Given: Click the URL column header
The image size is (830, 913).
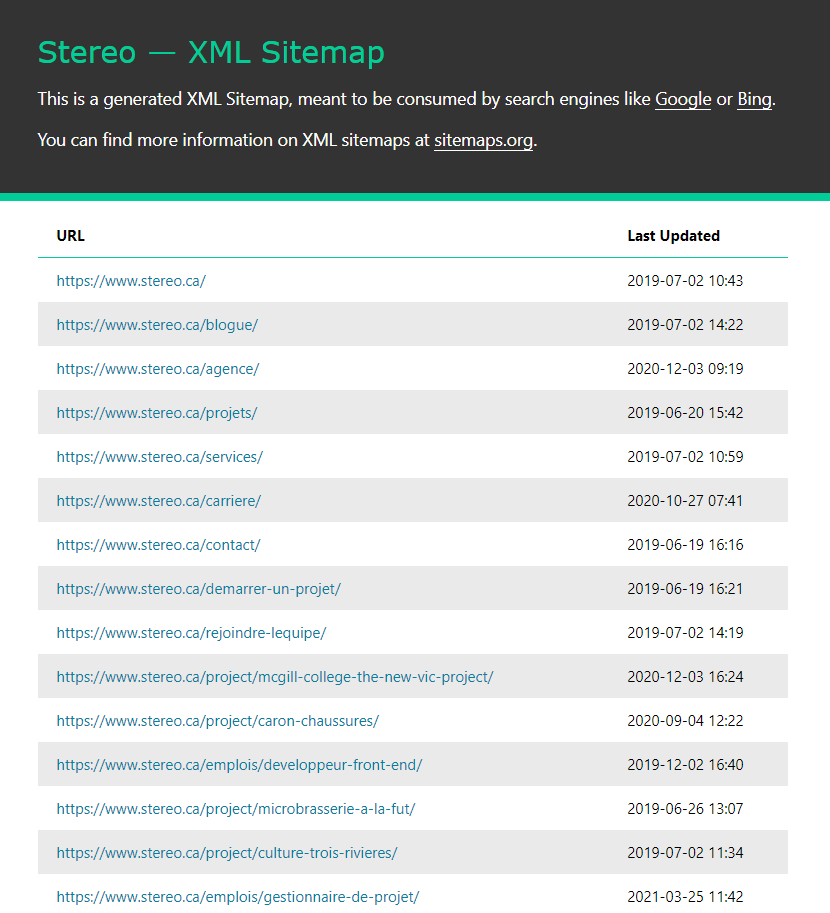Looking at the screenshot, I should click(71, 236).
